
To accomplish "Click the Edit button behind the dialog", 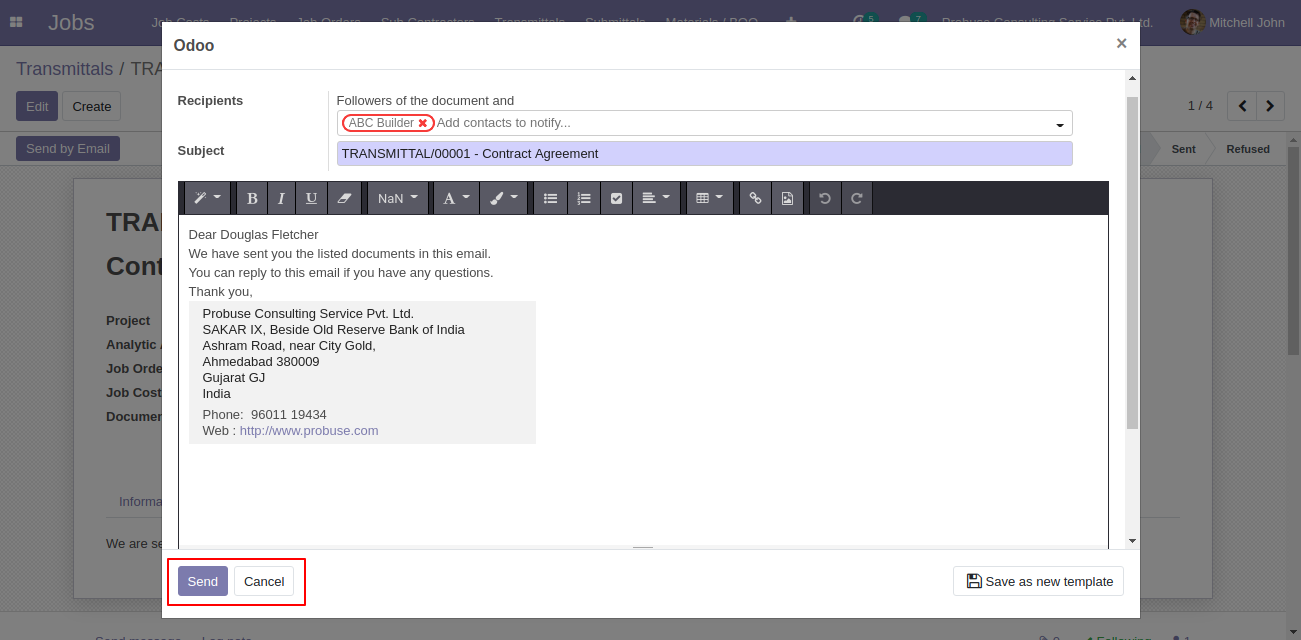I will pyautogui.click(x=37, y=107).
